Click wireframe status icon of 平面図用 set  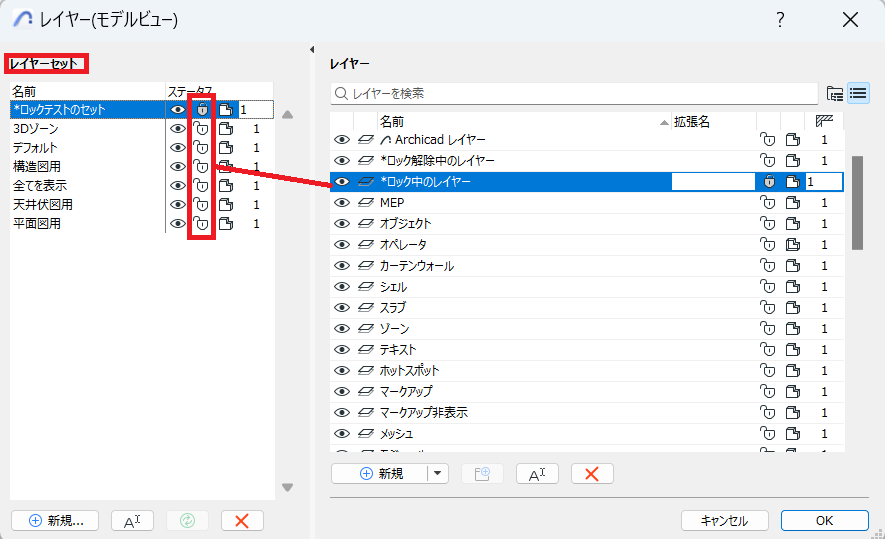pos(226,224)
